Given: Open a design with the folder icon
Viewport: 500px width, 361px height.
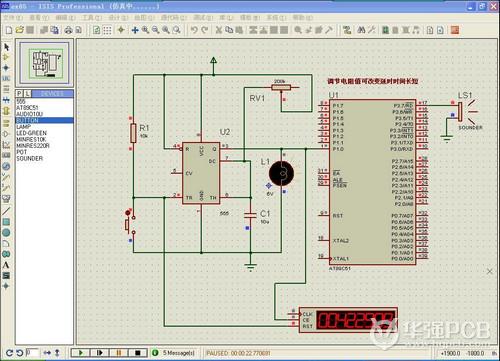Looking at the screenshot, I should [x=20, y=30].
